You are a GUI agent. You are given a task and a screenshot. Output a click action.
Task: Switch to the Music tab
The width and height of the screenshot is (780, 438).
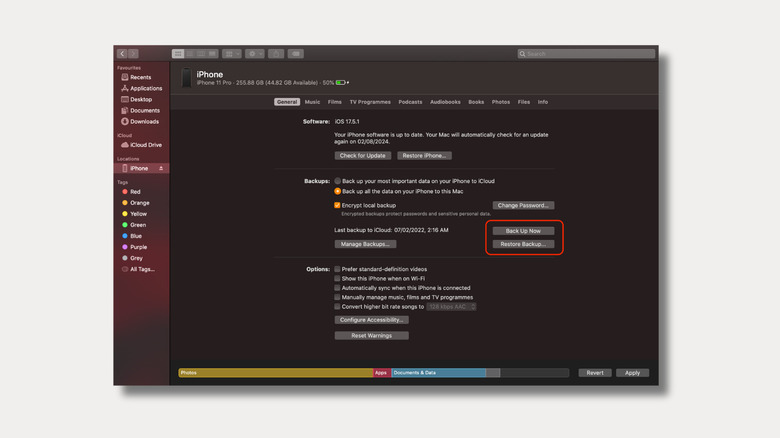point(312,102)
